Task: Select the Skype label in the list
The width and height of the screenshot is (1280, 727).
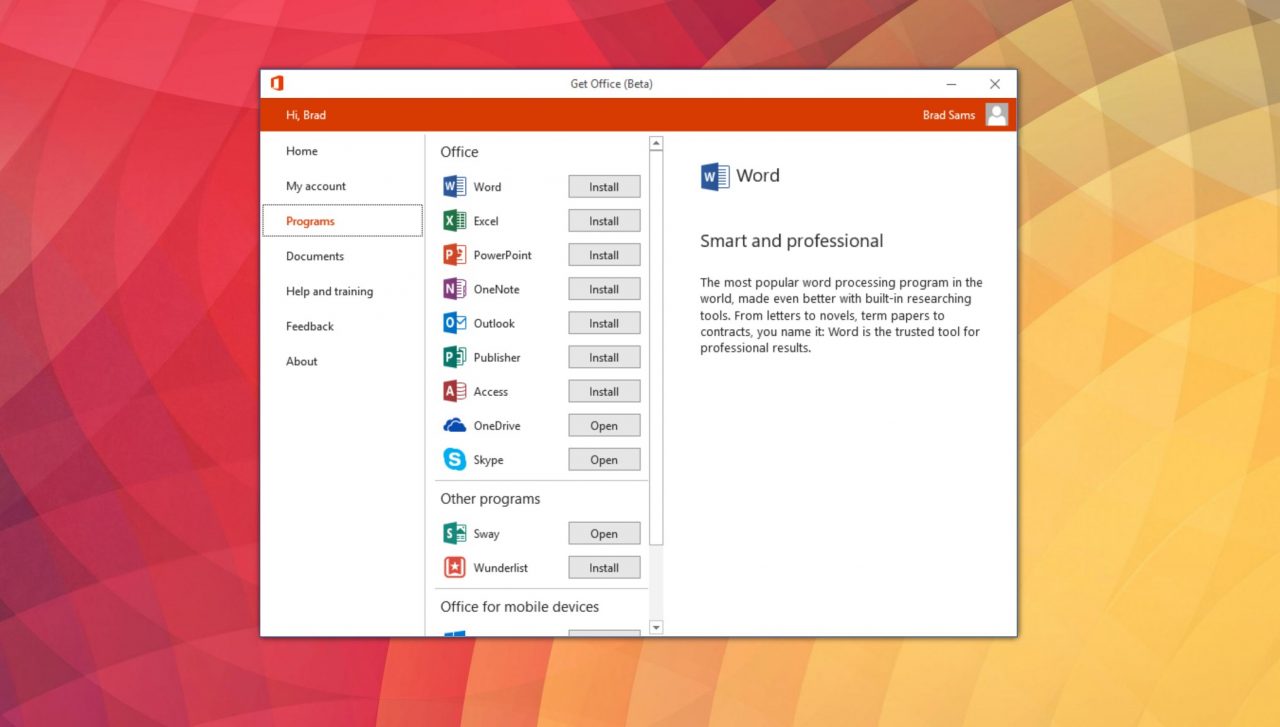Action: pos(488,460)
